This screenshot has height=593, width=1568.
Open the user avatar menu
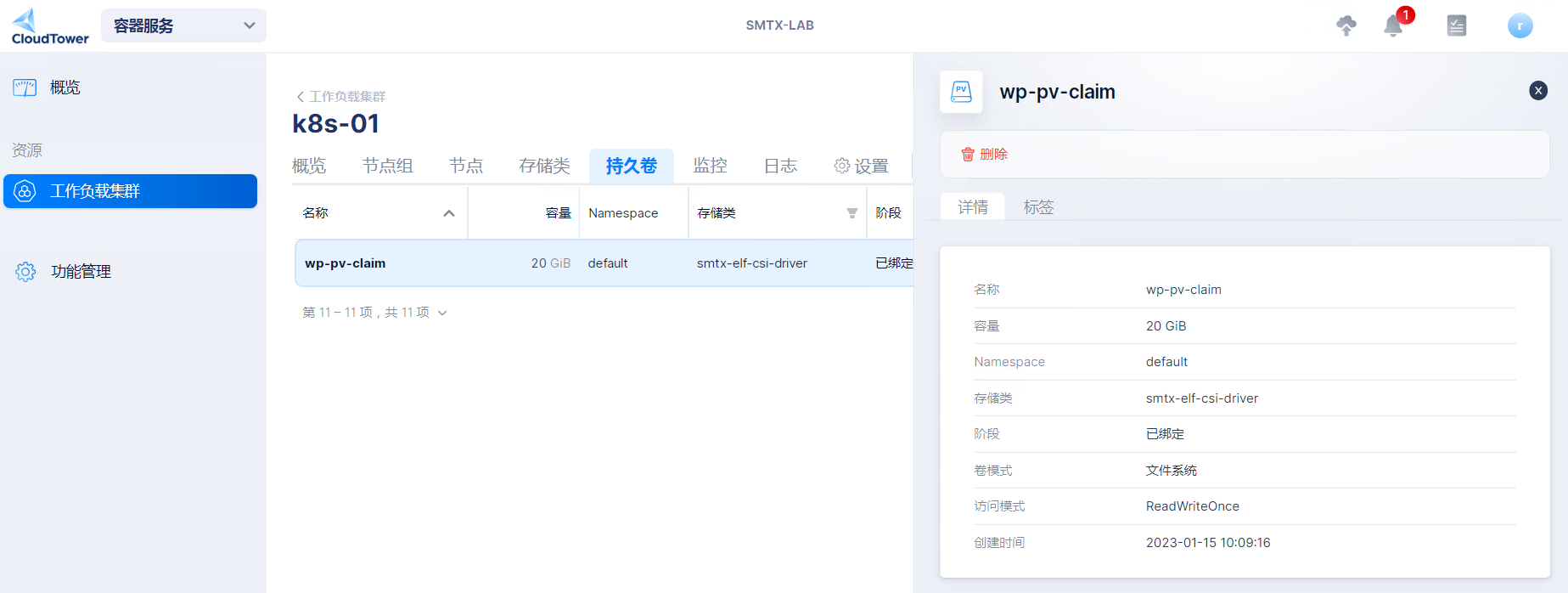(1520, 25)
